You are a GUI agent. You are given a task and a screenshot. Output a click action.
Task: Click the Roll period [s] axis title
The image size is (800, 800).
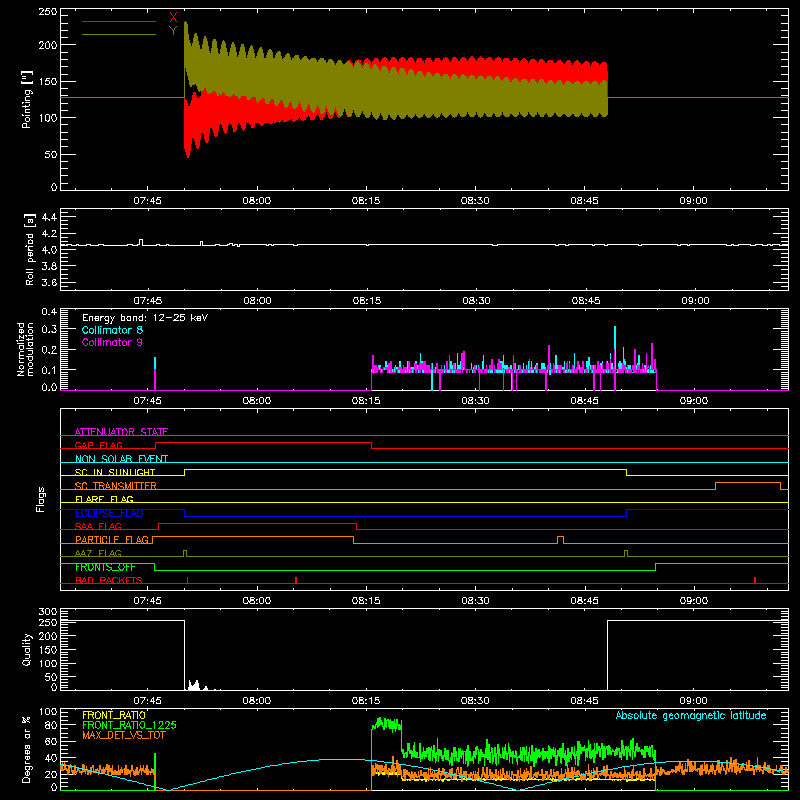[x=30, y=249]
